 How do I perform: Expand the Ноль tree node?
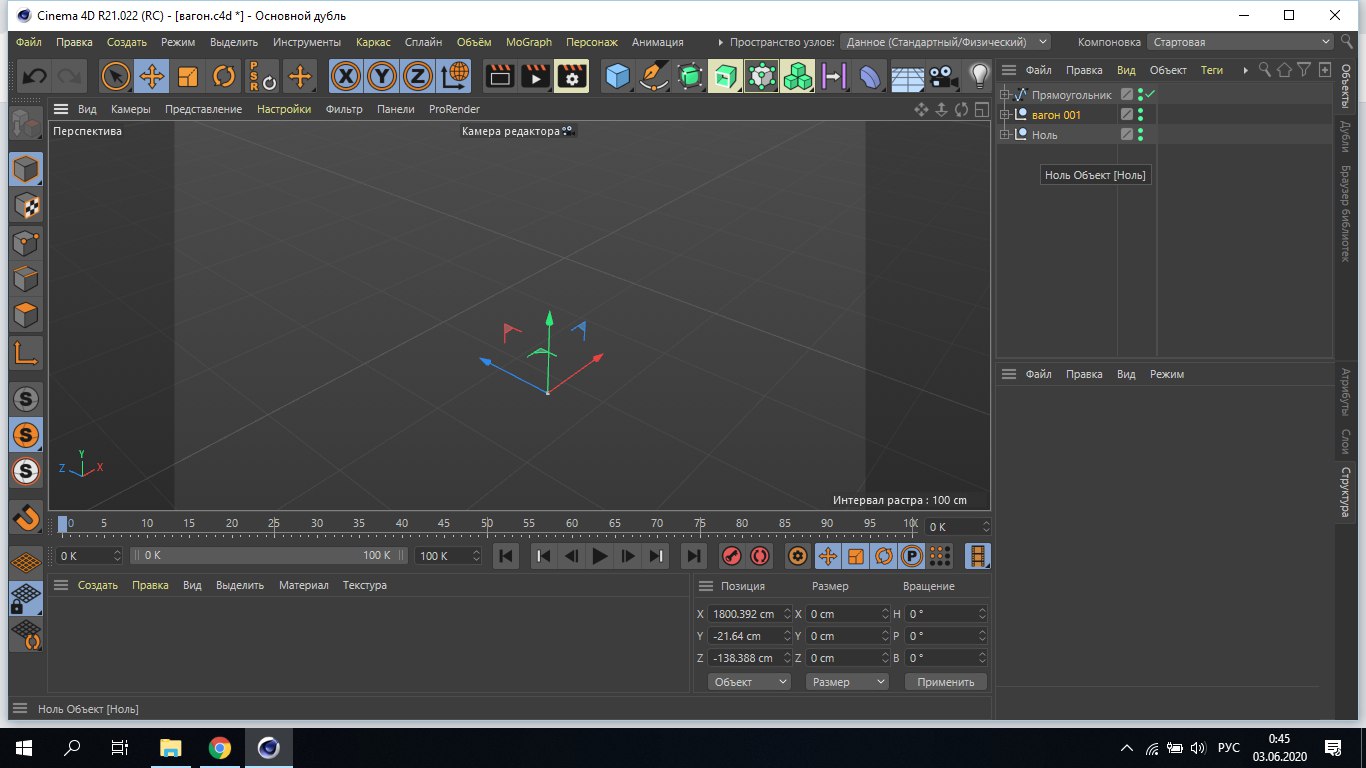tap(1005, 135)
